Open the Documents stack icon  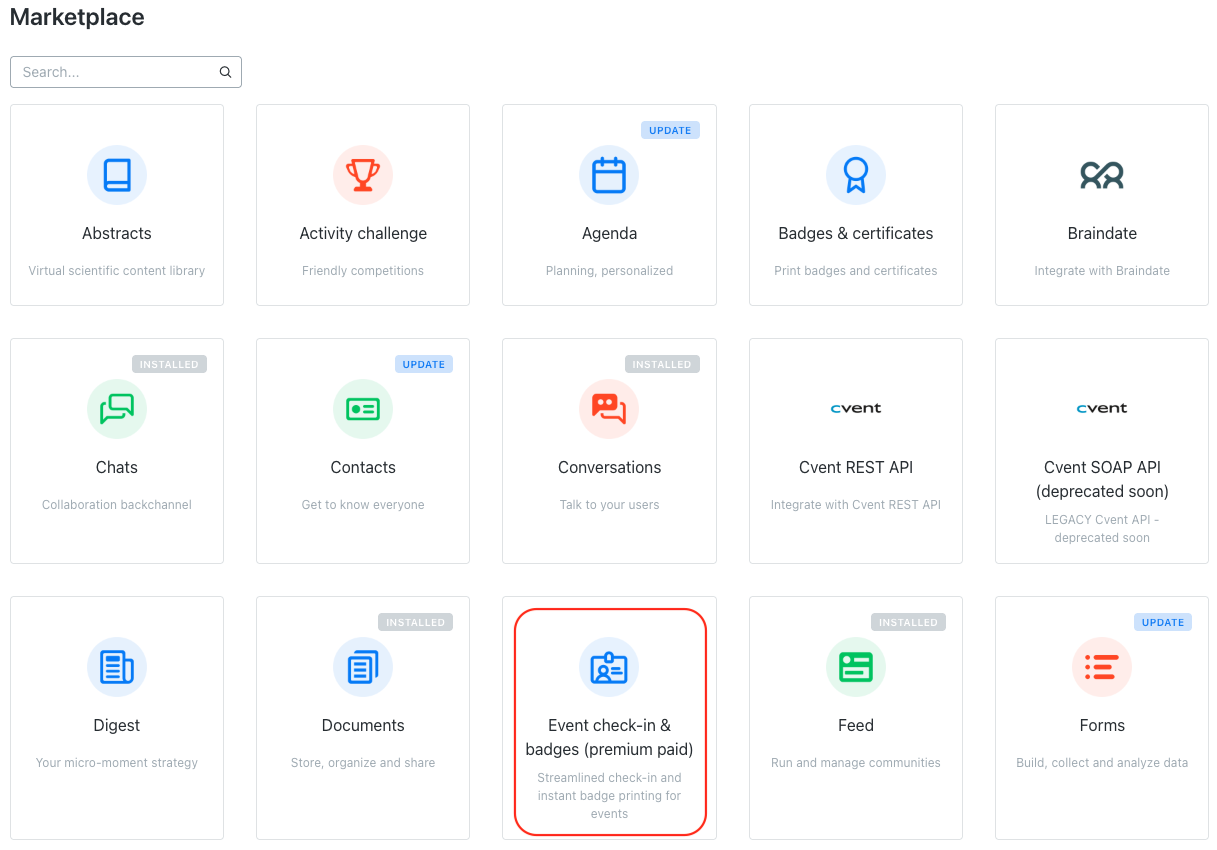pyautogui.click(x=363, y=667)
